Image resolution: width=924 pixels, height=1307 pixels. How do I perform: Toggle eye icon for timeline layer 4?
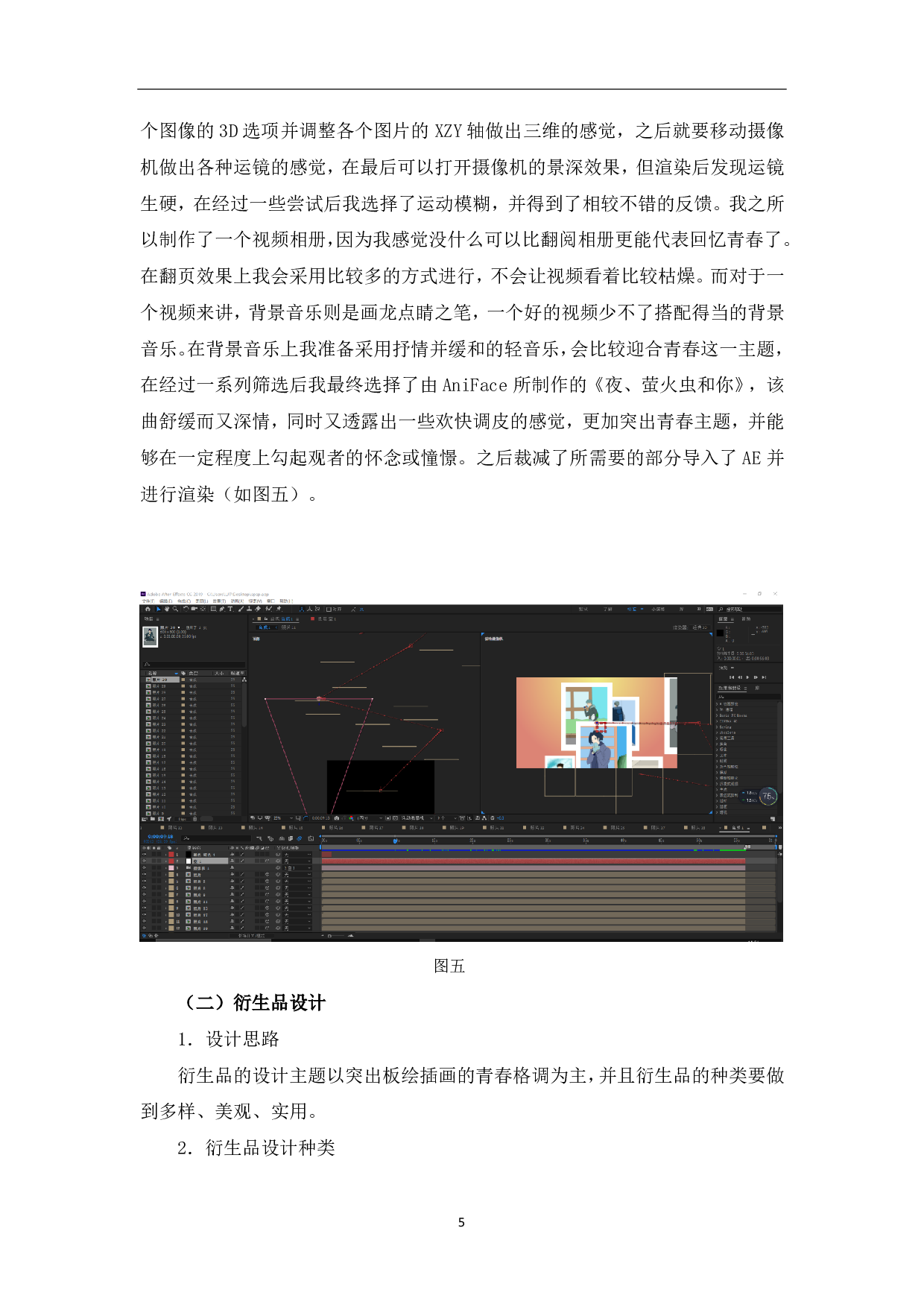145,875
